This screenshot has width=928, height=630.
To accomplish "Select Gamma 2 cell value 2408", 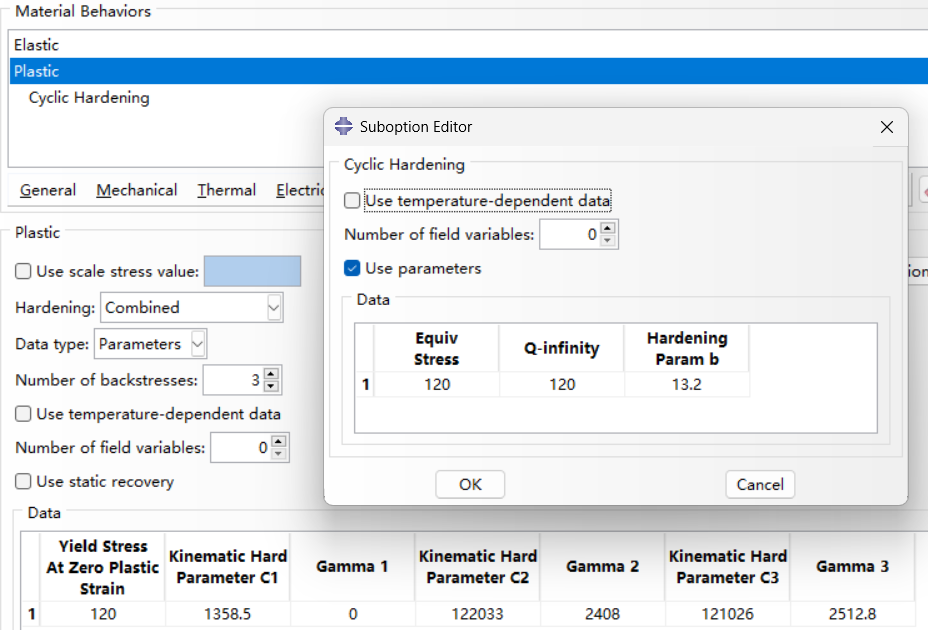I will (x=602, y=614).
